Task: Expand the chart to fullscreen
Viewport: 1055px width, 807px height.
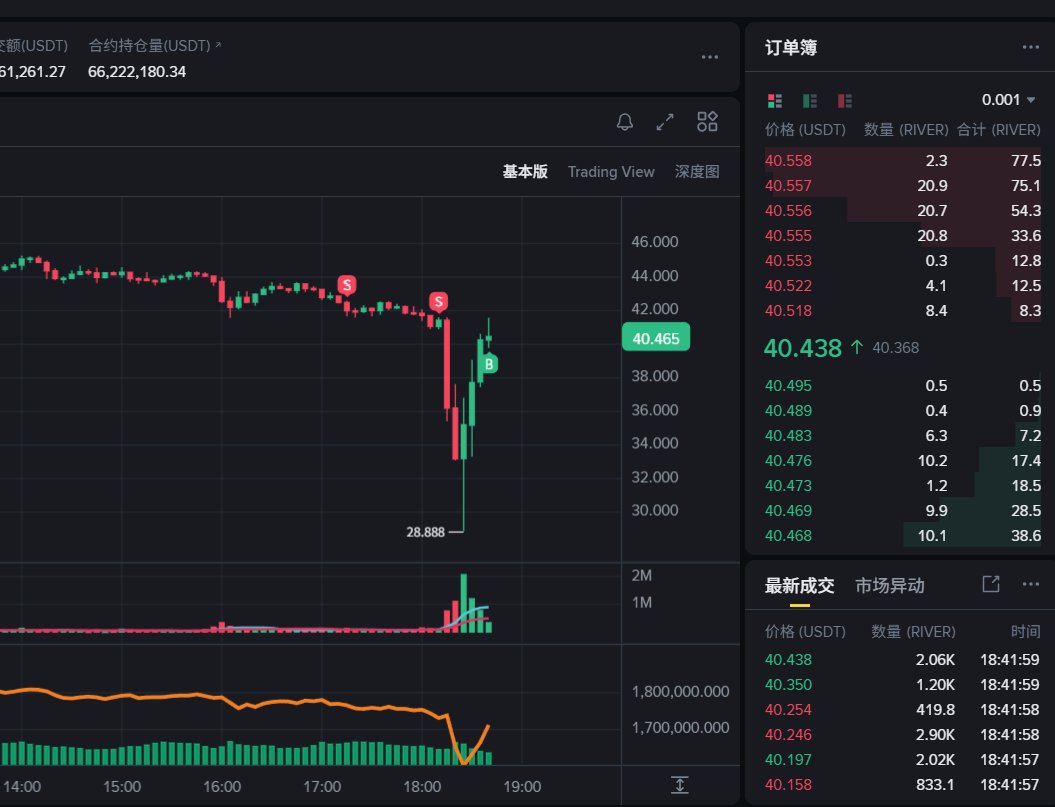Action: [x=665, y=122]
